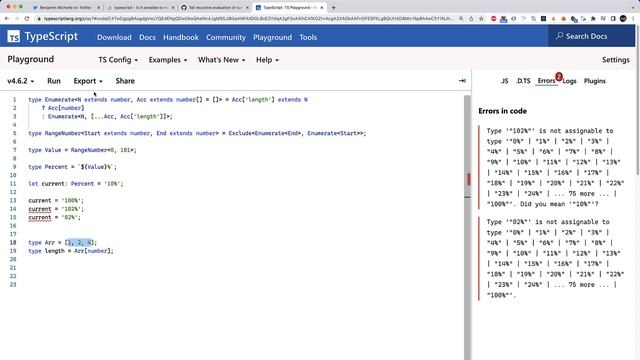Open the browser extensions puzzle icon
Viewport: 640px width, 360px height.
(593, 18)
